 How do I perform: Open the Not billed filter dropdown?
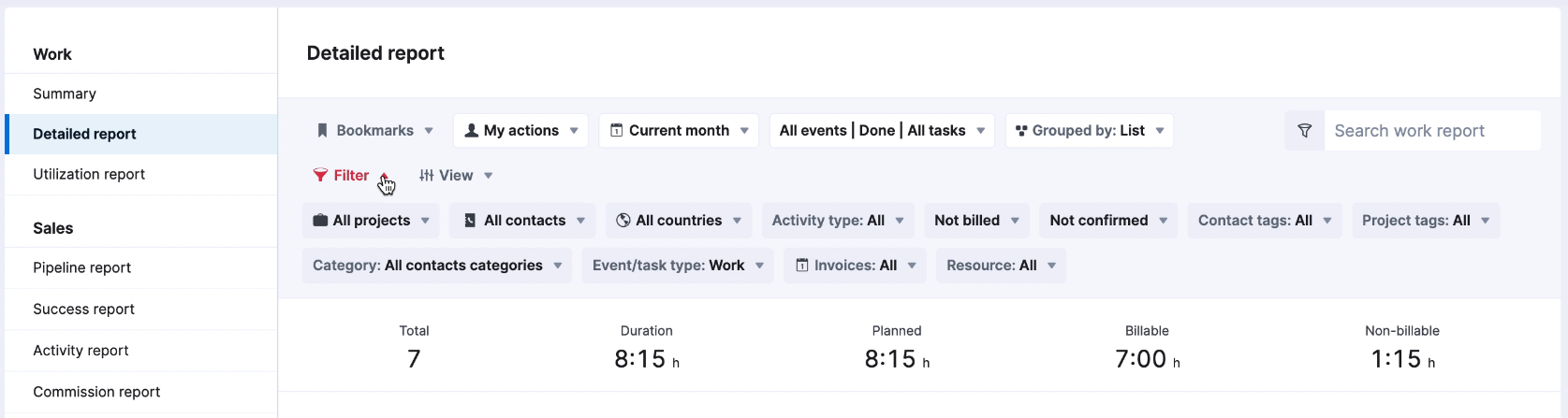(976, 221)
